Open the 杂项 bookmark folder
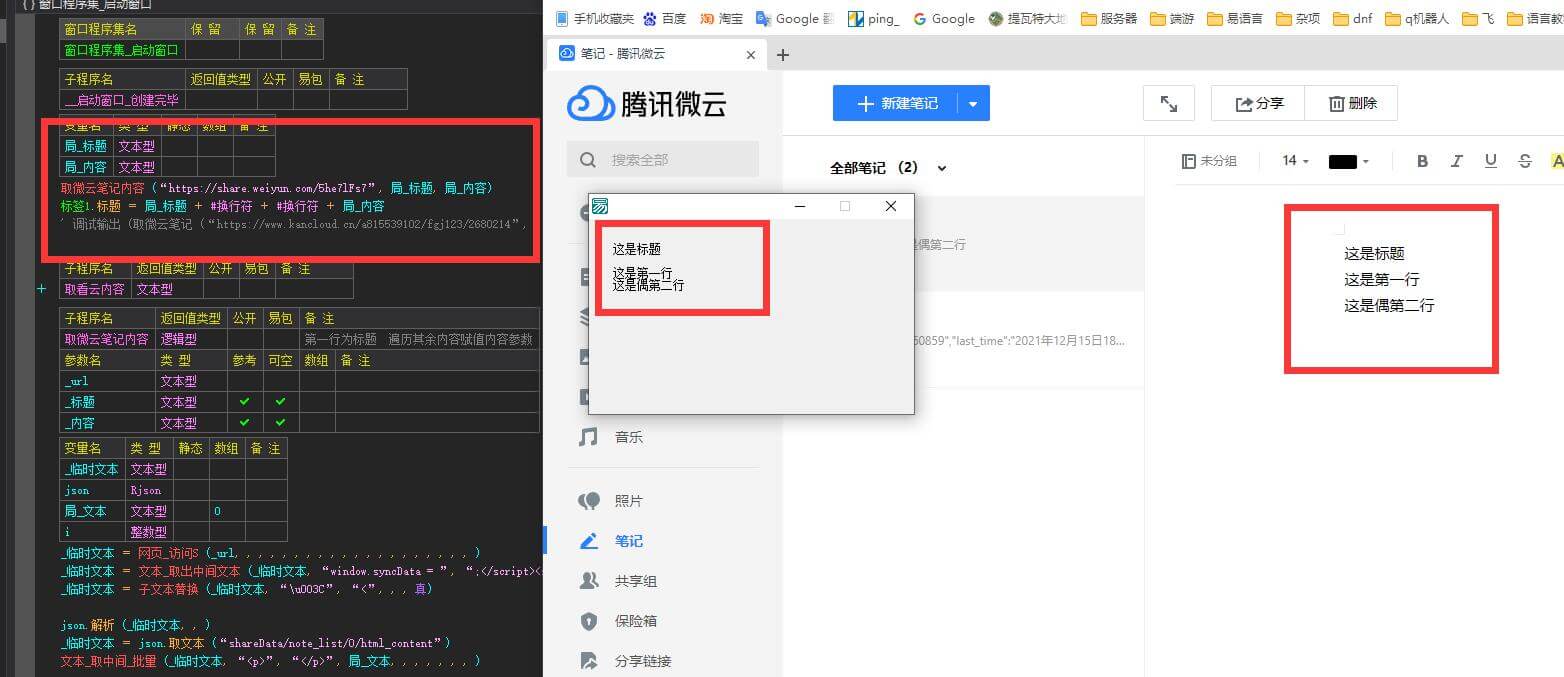 (x=1297, y=18)
